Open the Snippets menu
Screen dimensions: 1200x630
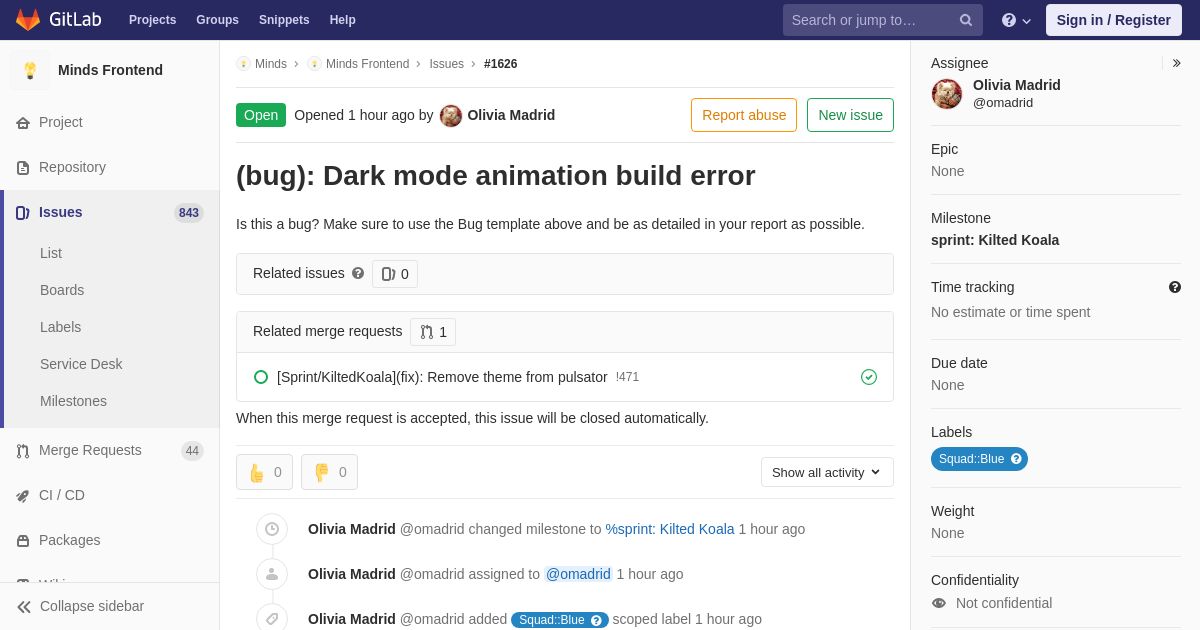click(284, 20)
